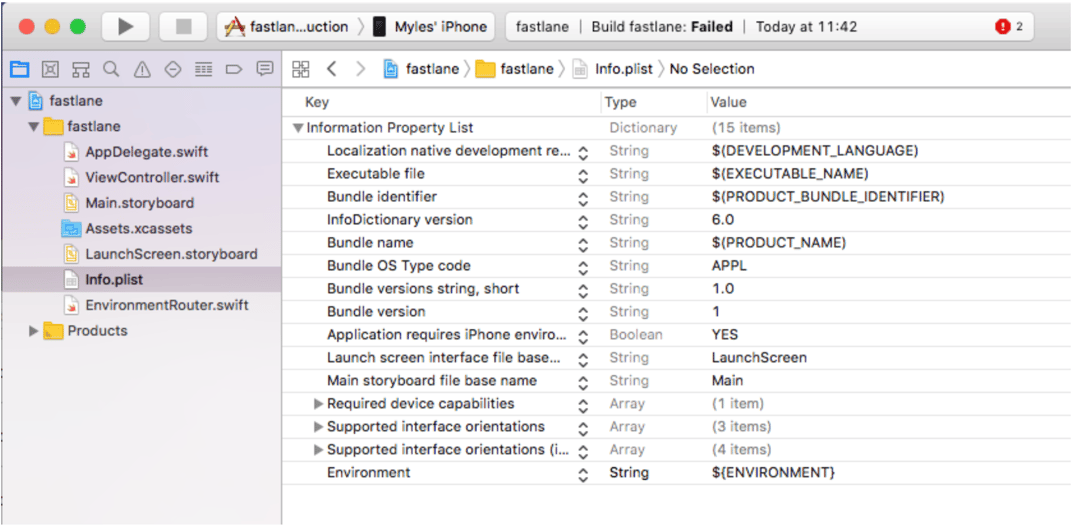The width and height of the screenshot is (1073, 529).
Task: Select the ${ENVIRONMENT} value cell
Action: click(x=773, y=473)
